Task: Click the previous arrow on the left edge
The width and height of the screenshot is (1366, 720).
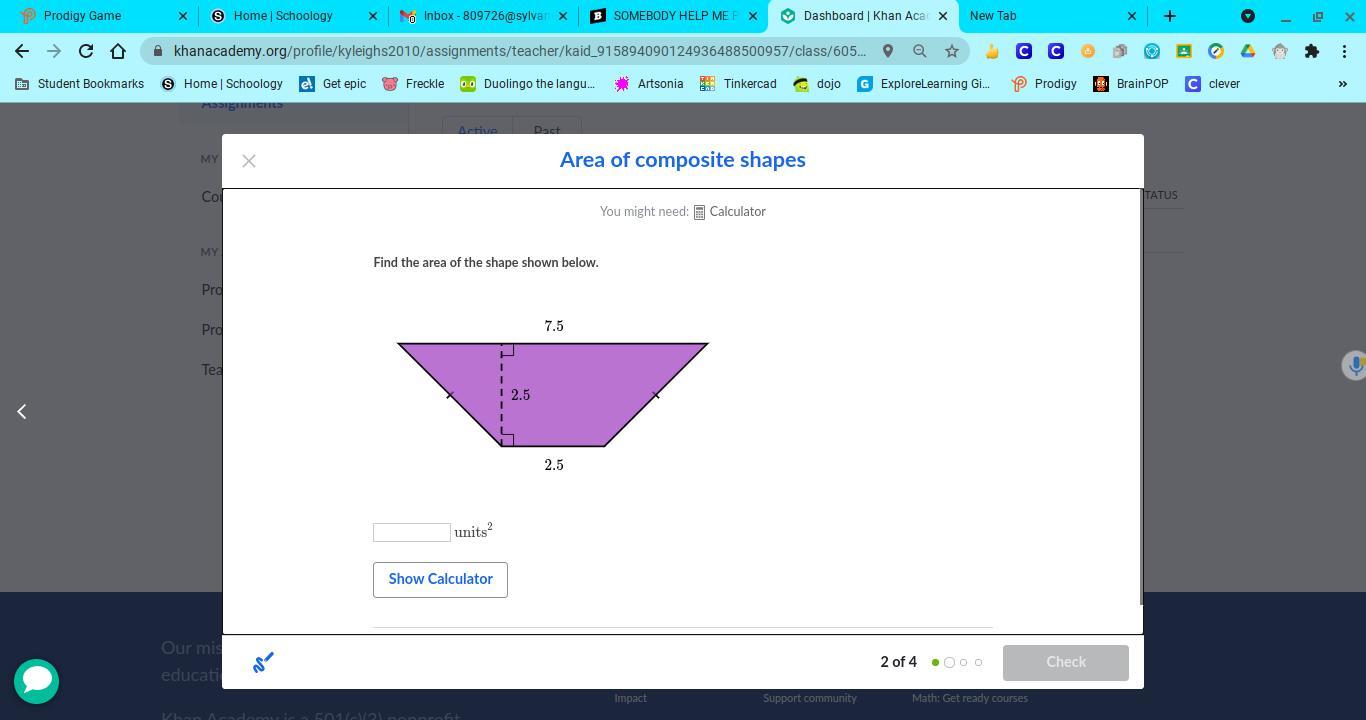Action: 21,411
